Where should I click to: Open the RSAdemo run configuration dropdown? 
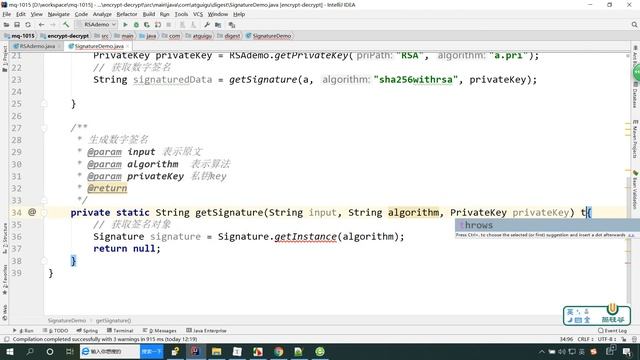[97, 25]
